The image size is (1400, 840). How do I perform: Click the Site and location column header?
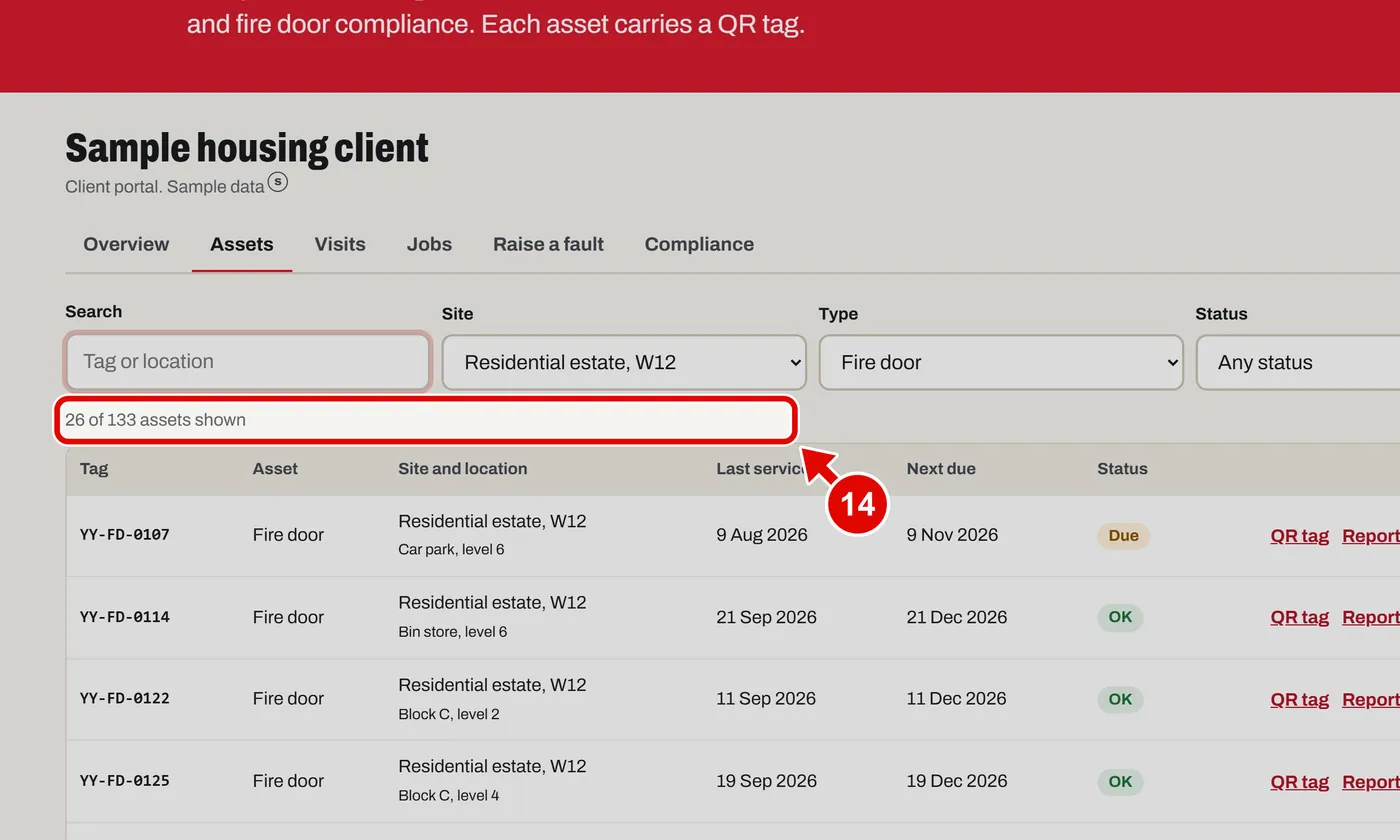coord(463,469)
